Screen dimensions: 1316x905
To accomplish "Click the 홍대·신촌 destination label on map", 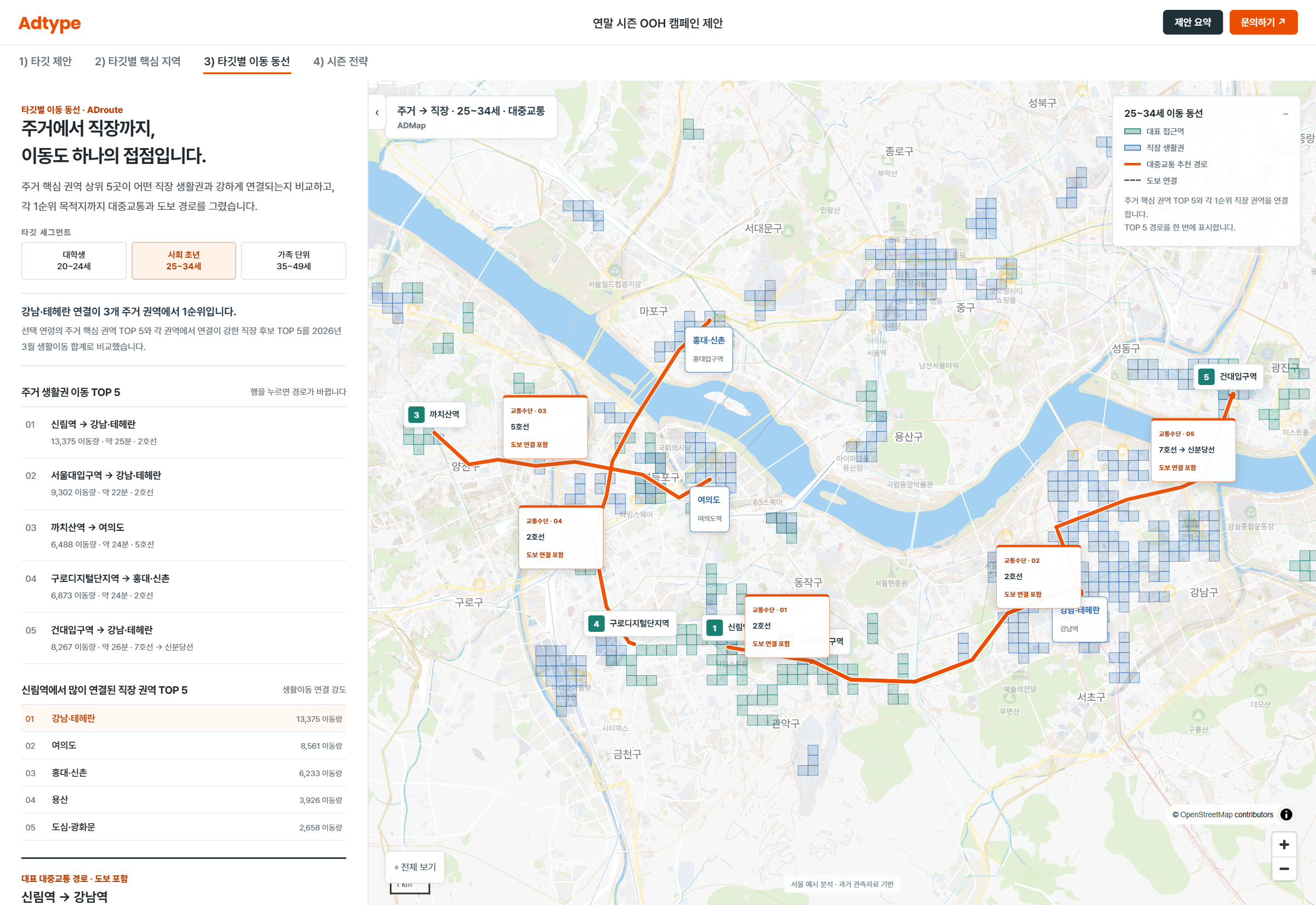I will [708, 349].
